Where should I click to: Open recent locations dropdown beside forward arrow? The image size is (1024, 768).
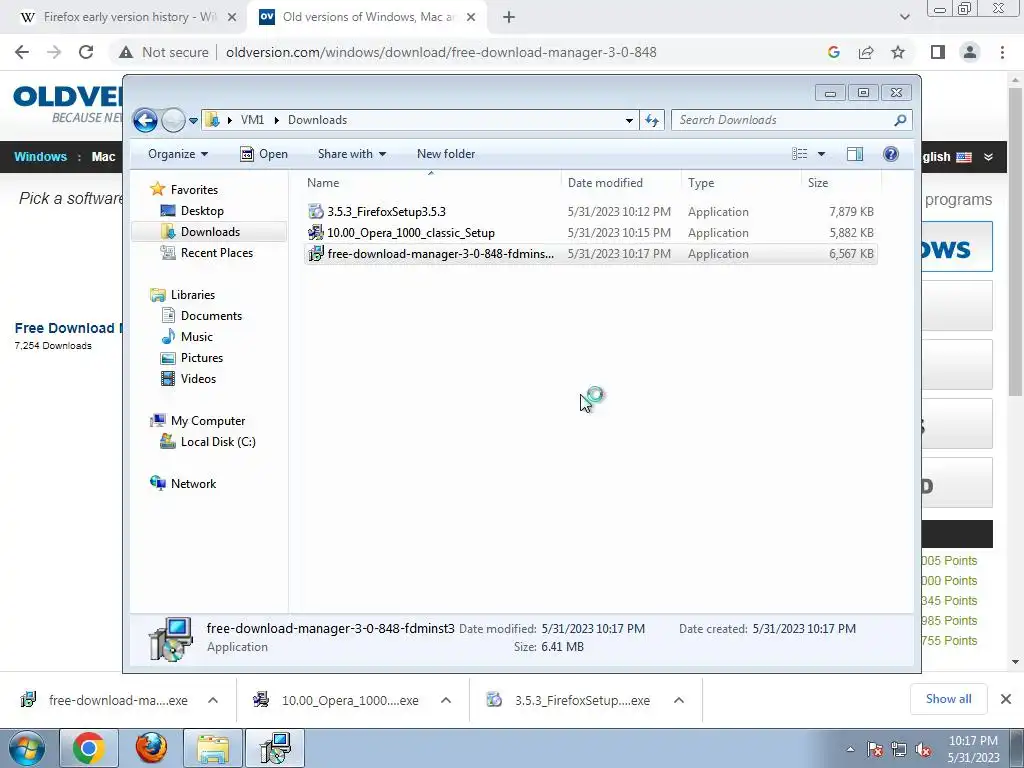tap(193, 121)
